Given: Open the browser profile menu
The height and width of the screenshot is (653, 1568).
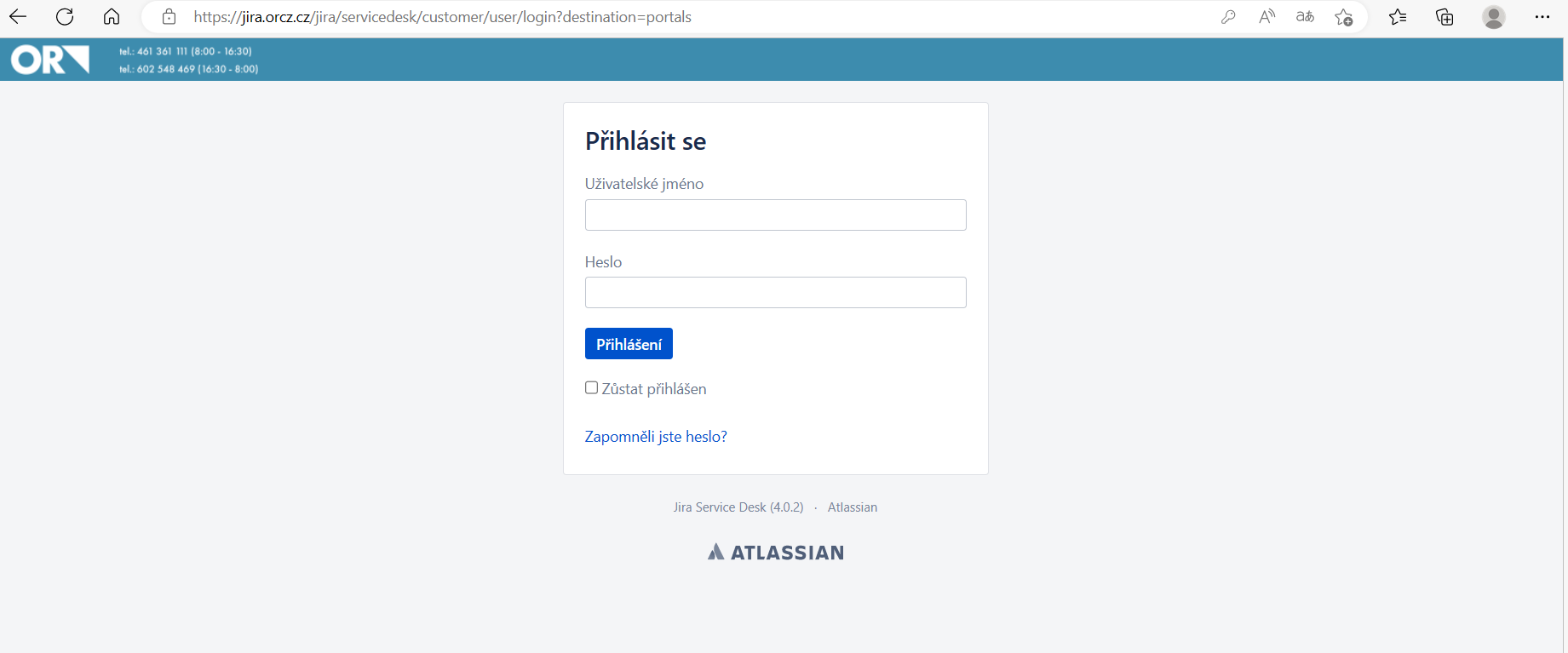Looking at the screenshot, I should click(x=1494, y=17).
